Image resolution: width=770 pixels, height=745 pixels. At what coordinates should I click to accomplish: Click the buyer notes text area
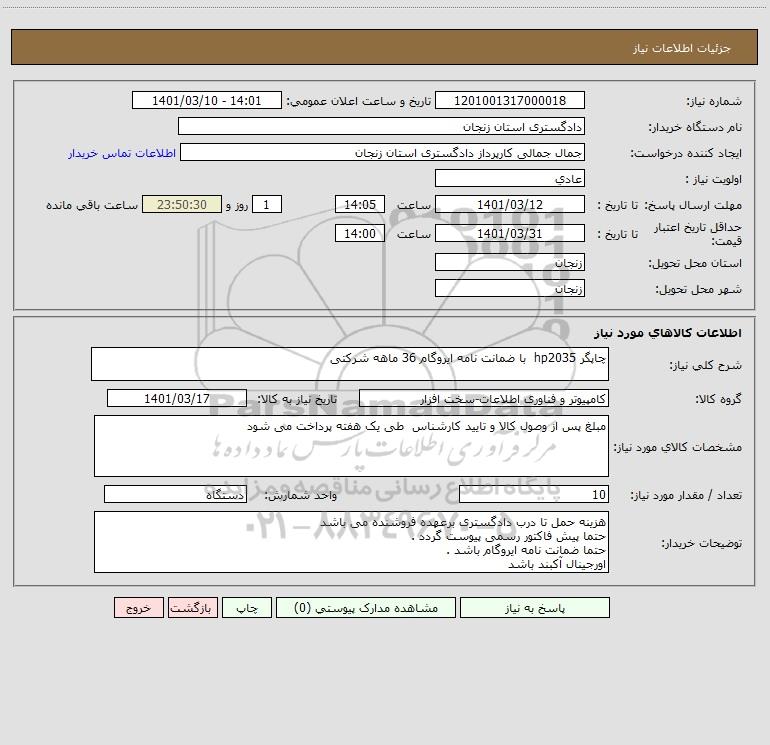click(x=351, y=542)
